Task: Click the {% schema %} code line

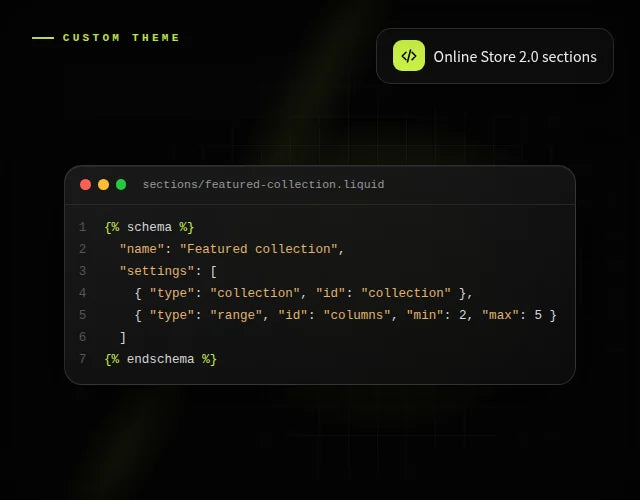Action: (149, 227)
